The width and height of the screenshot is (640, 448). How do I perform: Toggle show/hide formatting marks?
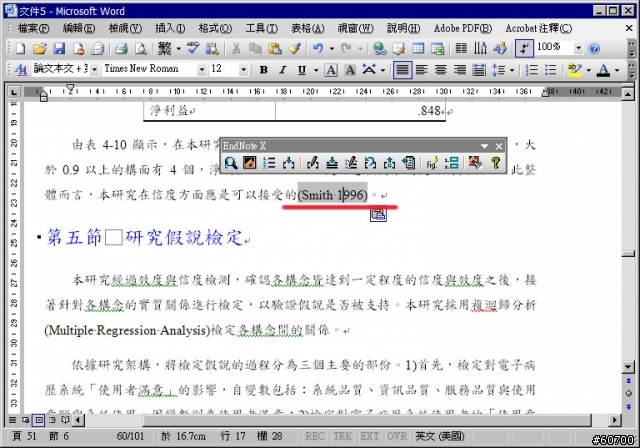point(524,49)
